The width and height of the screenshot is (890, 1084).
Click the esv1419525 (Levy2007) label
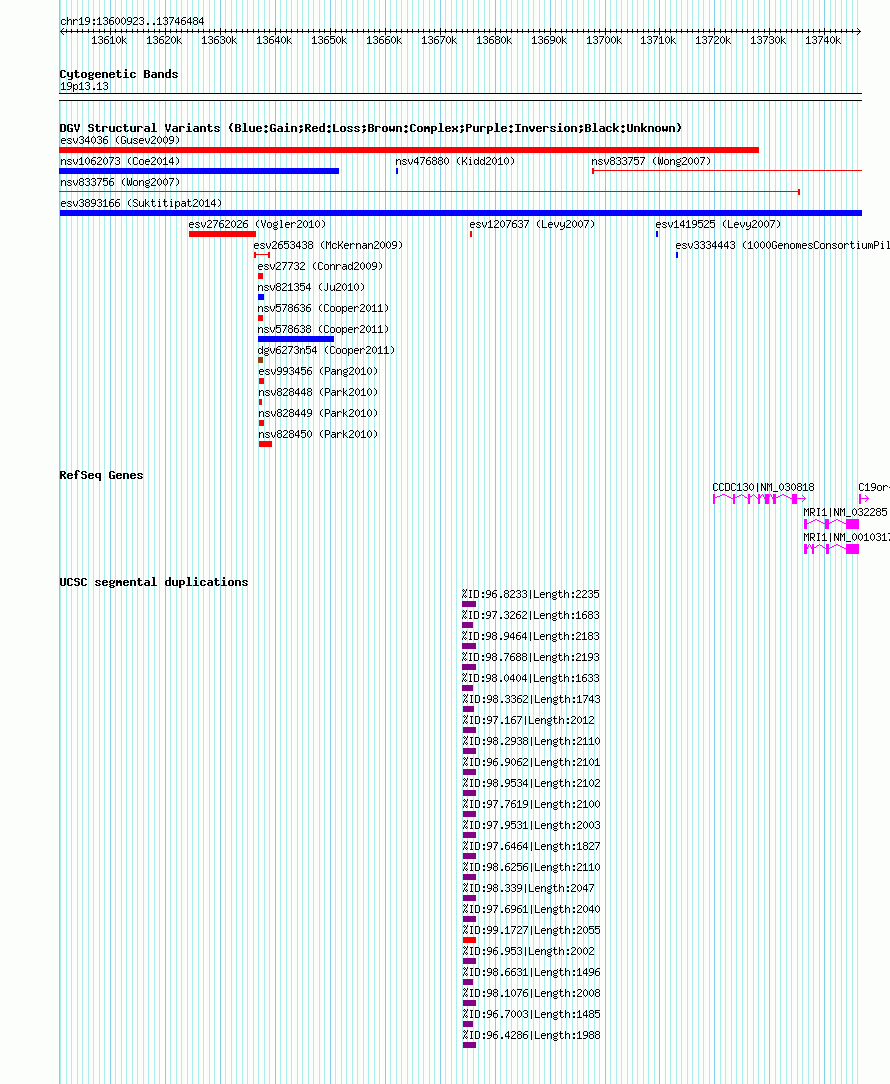point(718,224)
